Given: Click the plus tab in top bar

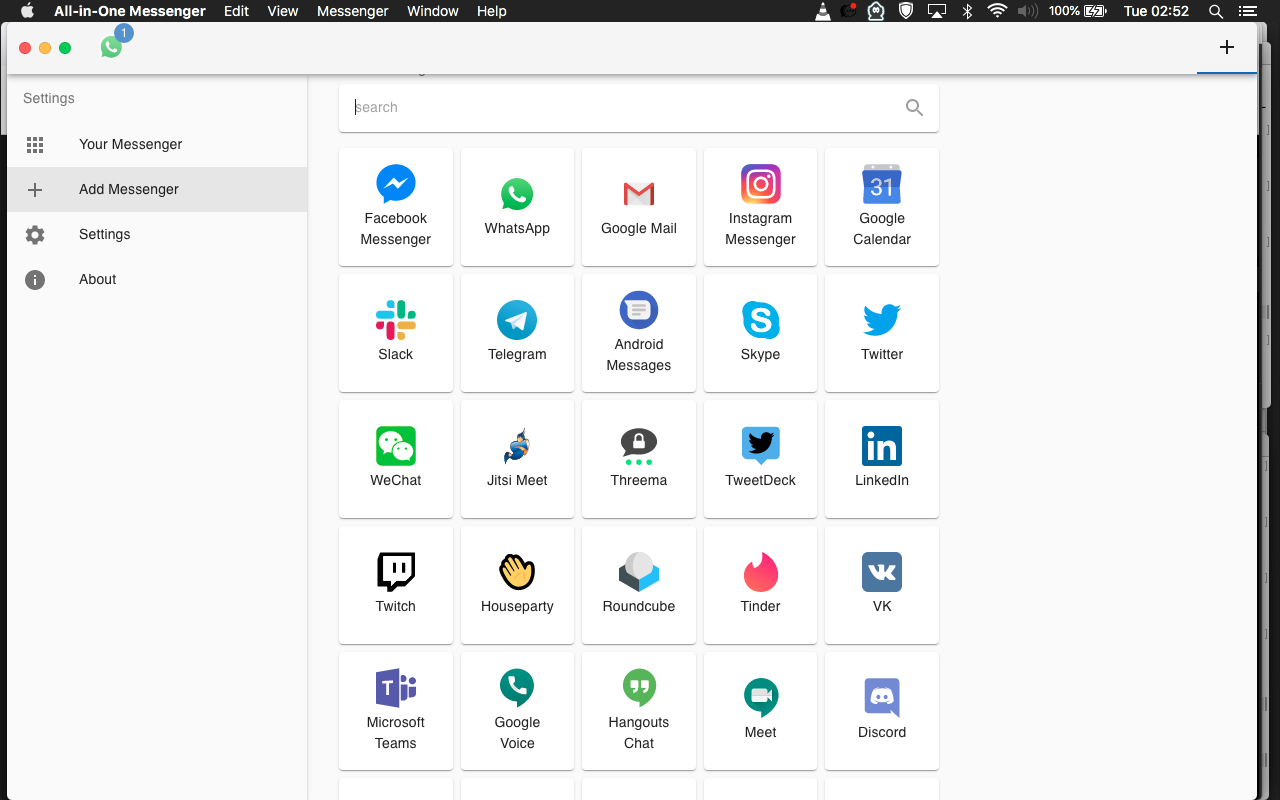Looking at the screenshot, I should coord(1227,47).
